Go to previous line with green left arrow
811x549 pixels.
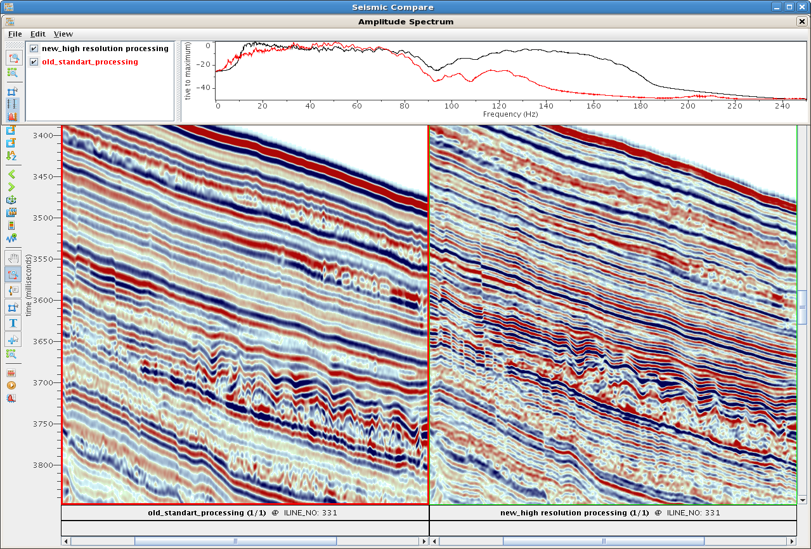11,174
